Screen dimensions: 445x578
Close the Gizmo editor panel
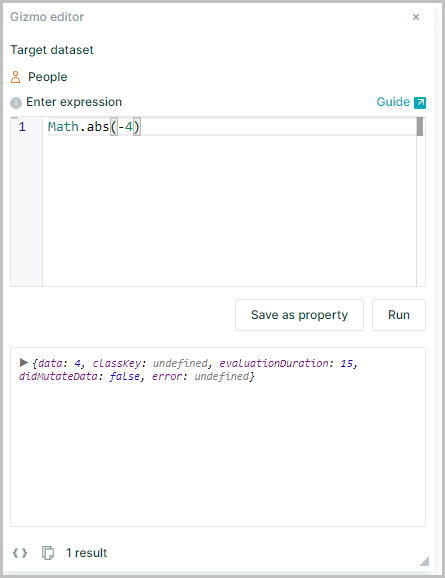pyautogui.click(x=416, y=17)
